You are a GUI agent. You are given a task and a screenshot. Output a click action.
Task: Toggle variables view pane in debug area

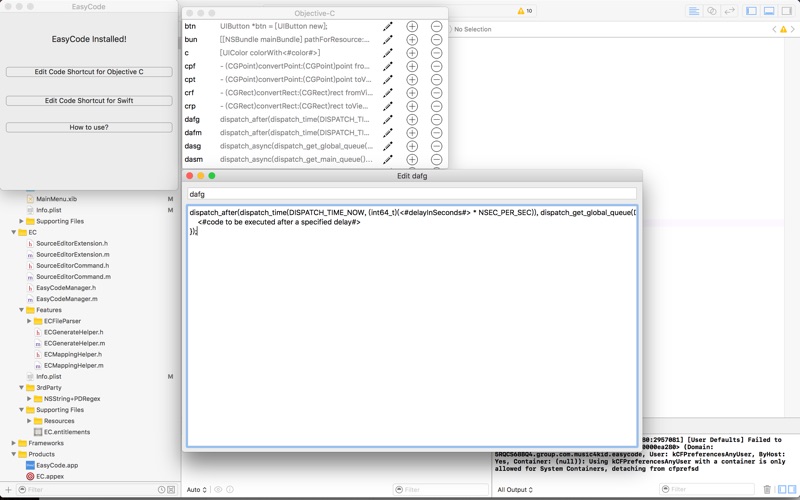tap(782, 489)
